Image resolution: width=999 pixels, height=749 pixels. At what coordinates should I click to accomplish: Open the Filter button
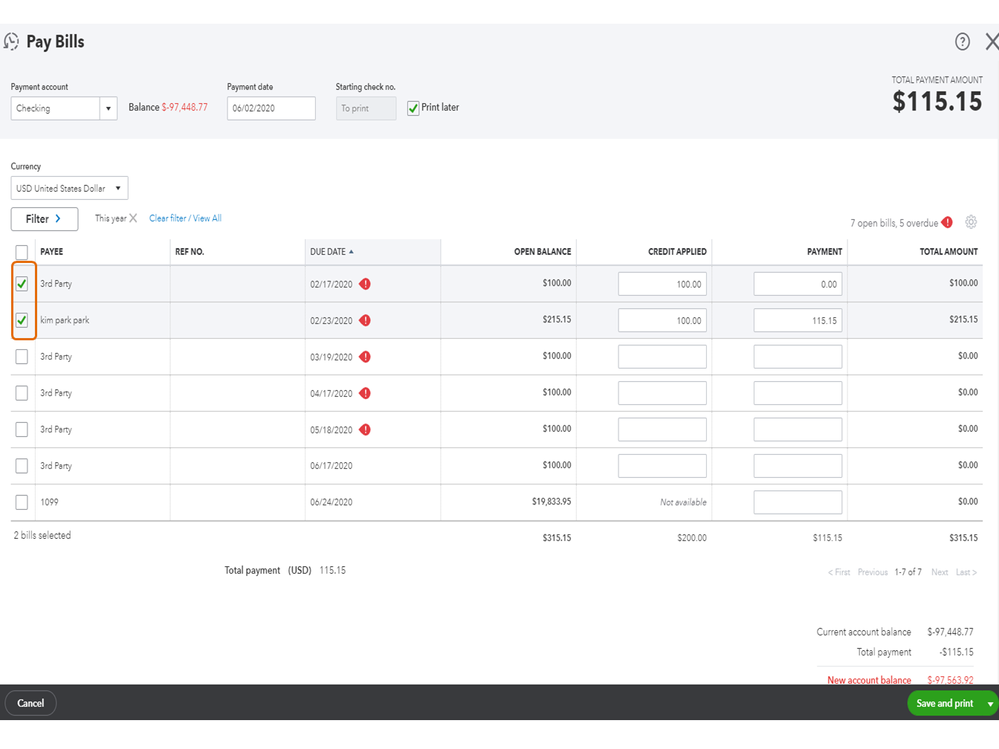[44, 219]
